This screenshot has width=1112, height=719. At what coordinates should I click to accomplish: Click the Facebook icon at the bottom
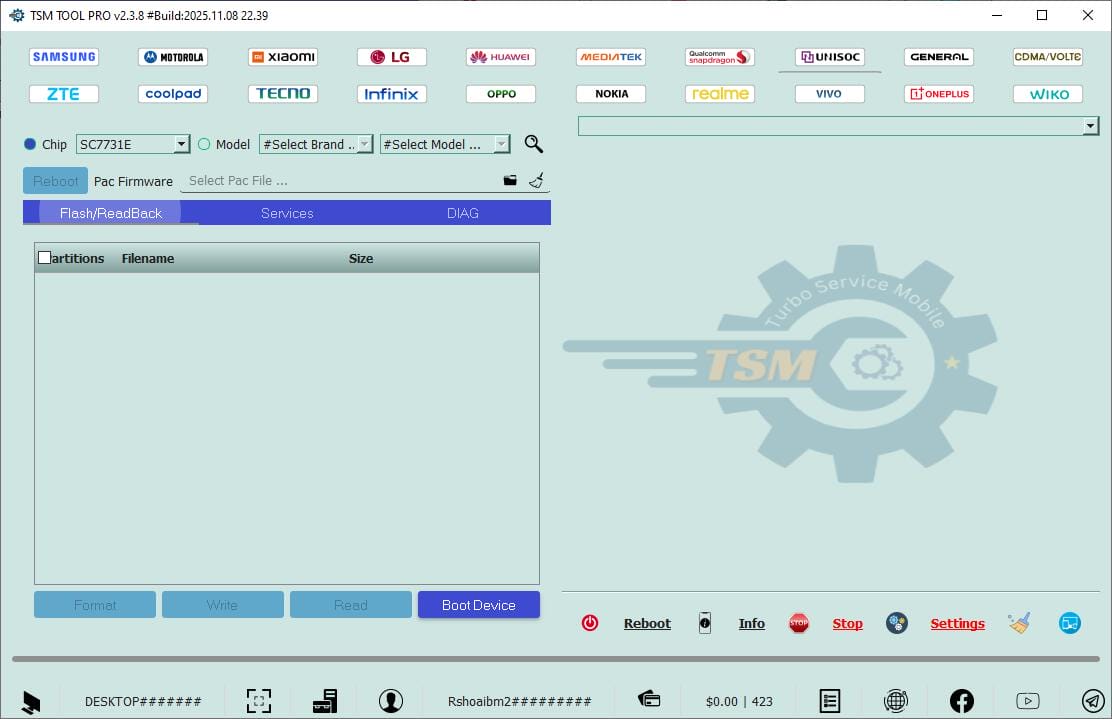961,700
